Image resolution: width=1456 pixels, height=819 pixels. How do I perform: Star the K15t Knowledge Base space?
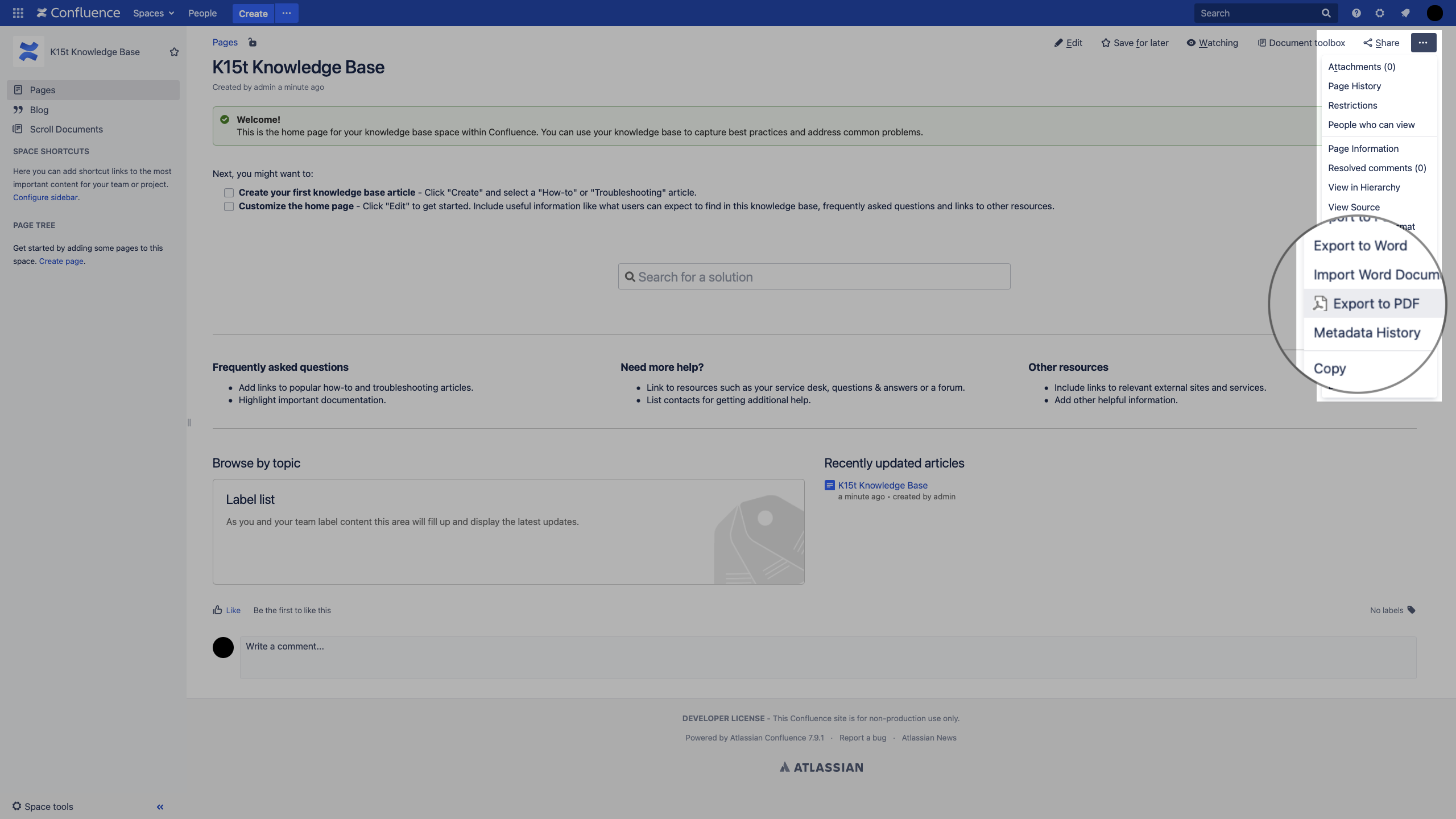pyautogui.click(x=174, y=52)
